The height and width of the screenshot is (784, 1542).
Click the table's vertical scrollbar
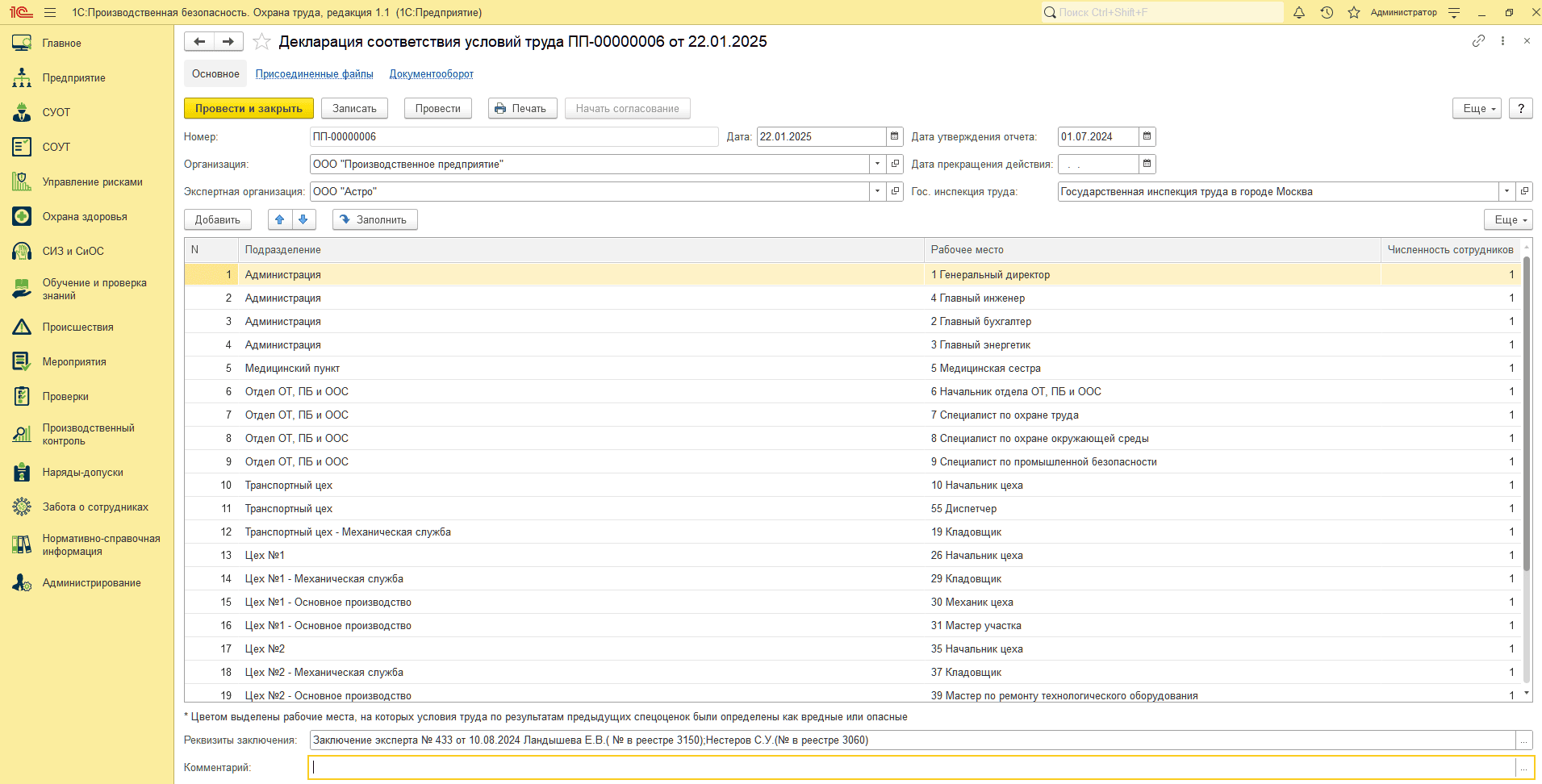1527,413
